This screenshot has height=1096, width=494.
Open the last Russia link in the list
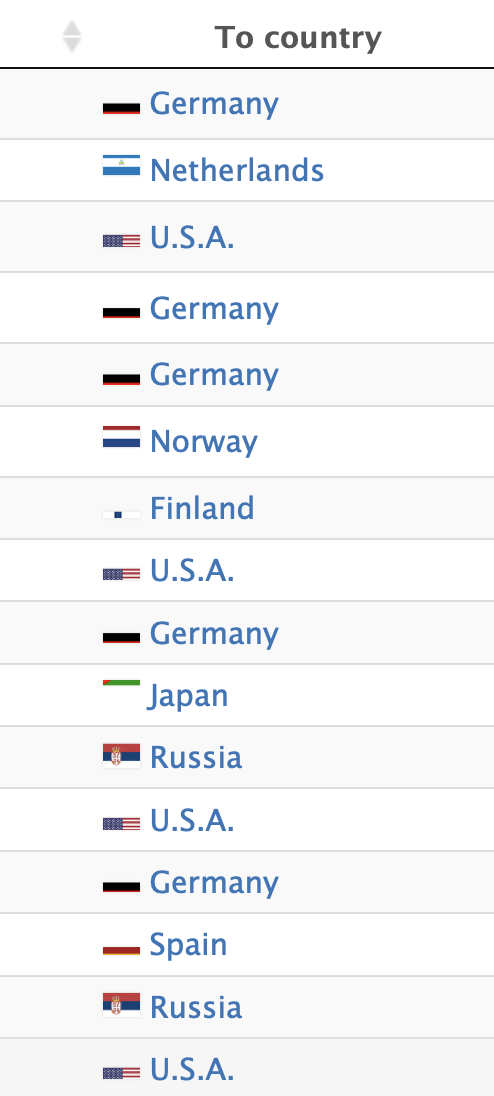click(196, 1007)
